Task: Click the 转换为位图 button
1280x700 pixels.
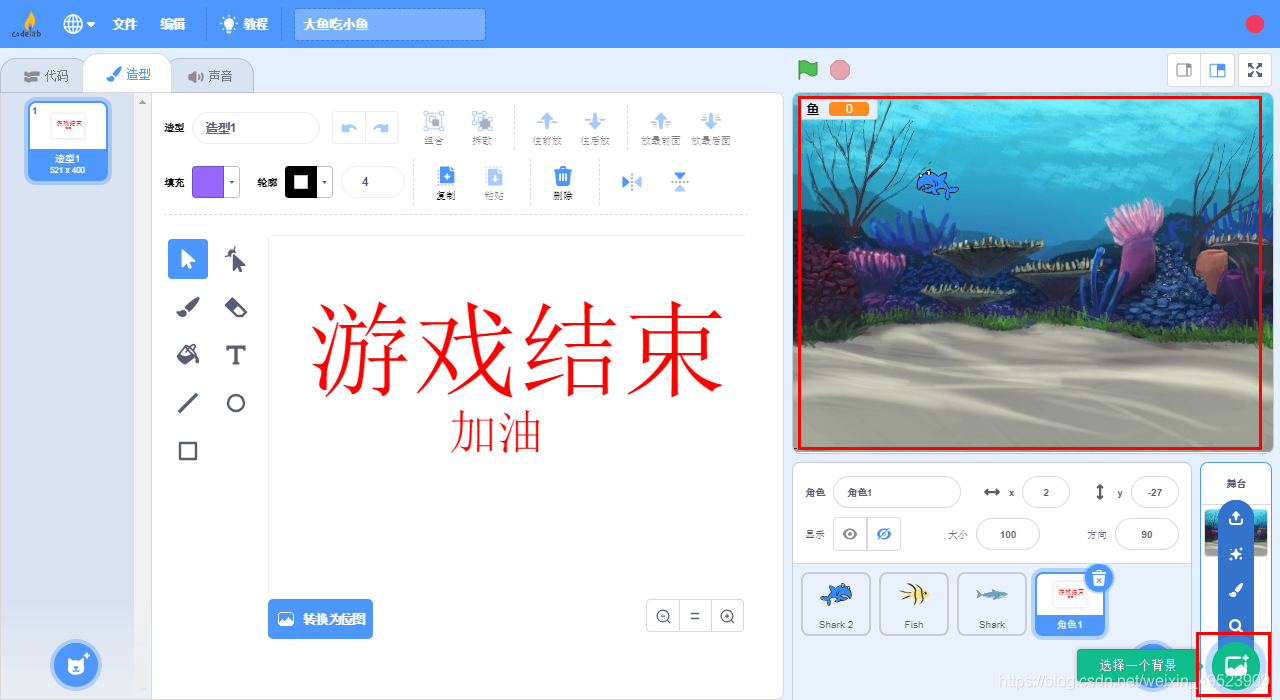Action: [x=320, y=619]
